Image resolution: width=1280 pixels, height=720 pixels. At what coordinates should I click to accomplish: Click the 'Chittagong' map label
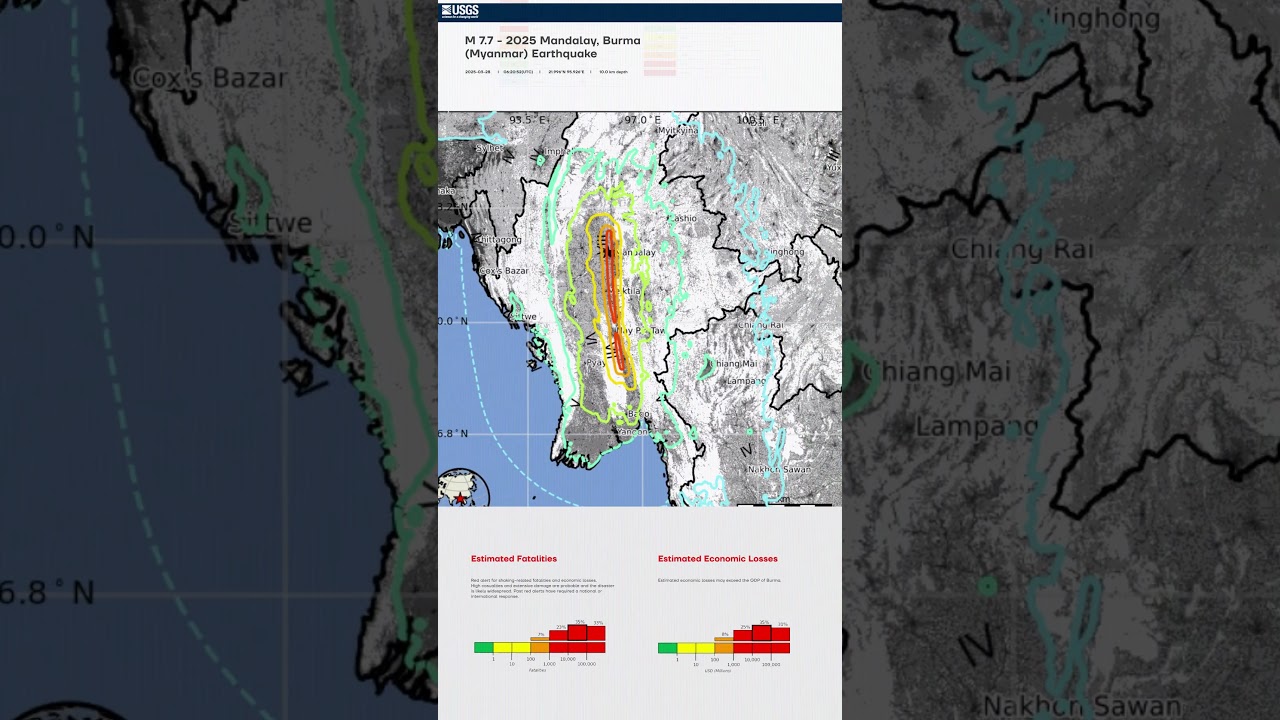tap(499, 240)
